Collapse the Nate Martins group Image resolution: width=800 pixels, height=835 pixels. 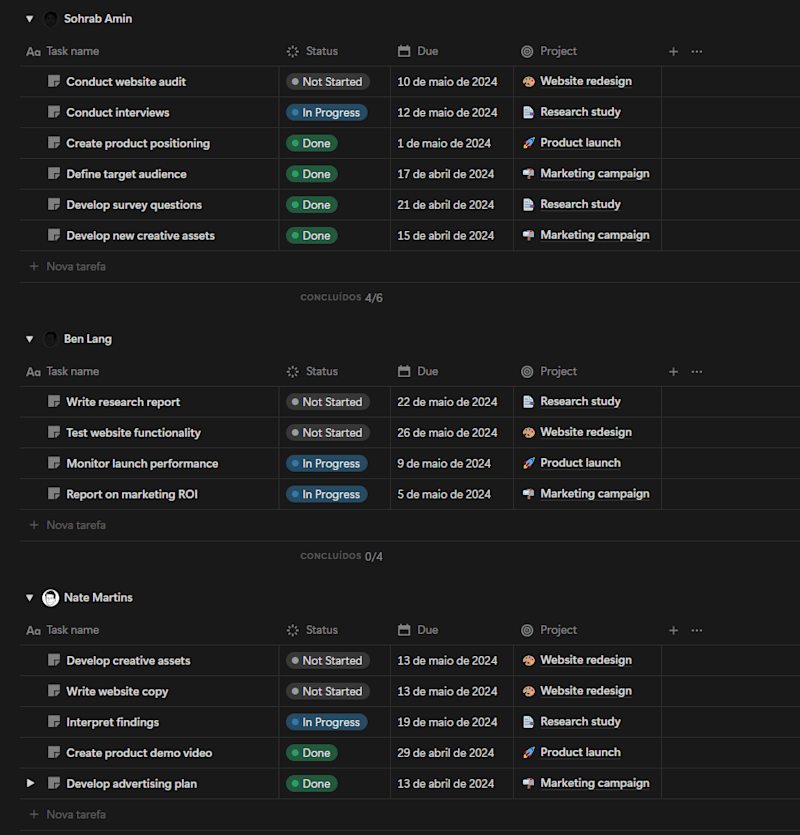click(30, 598)
